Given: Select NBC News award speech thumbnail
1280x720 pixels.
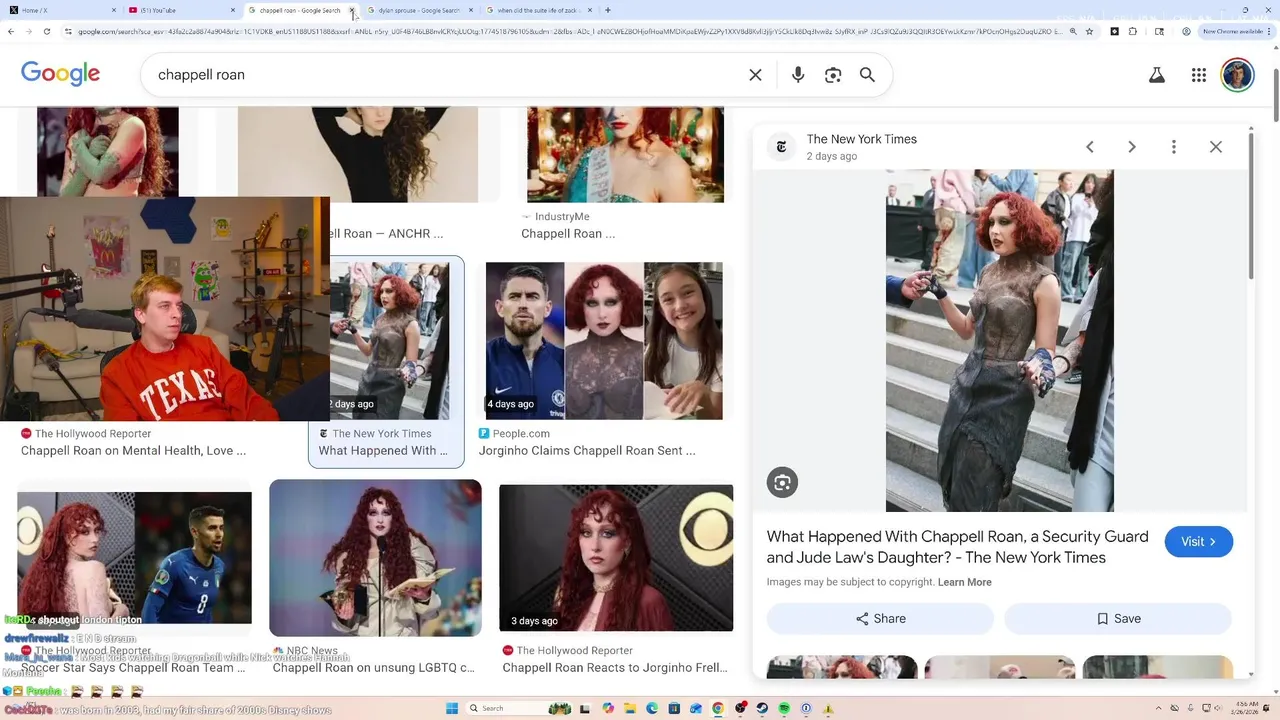Looking at the screenshot, I should tap(375, 558).
